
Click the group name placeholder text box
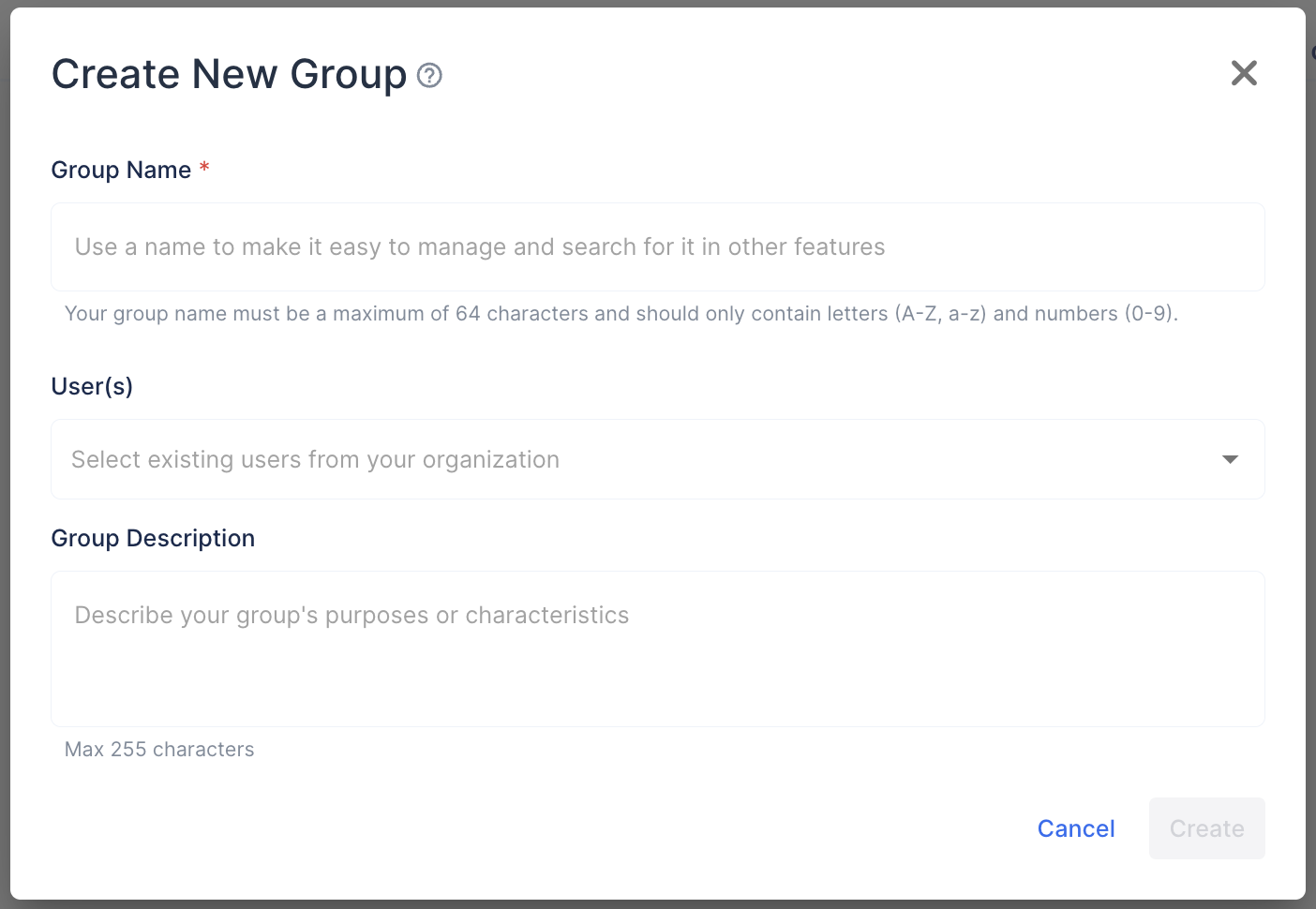(x=656, y=246)
